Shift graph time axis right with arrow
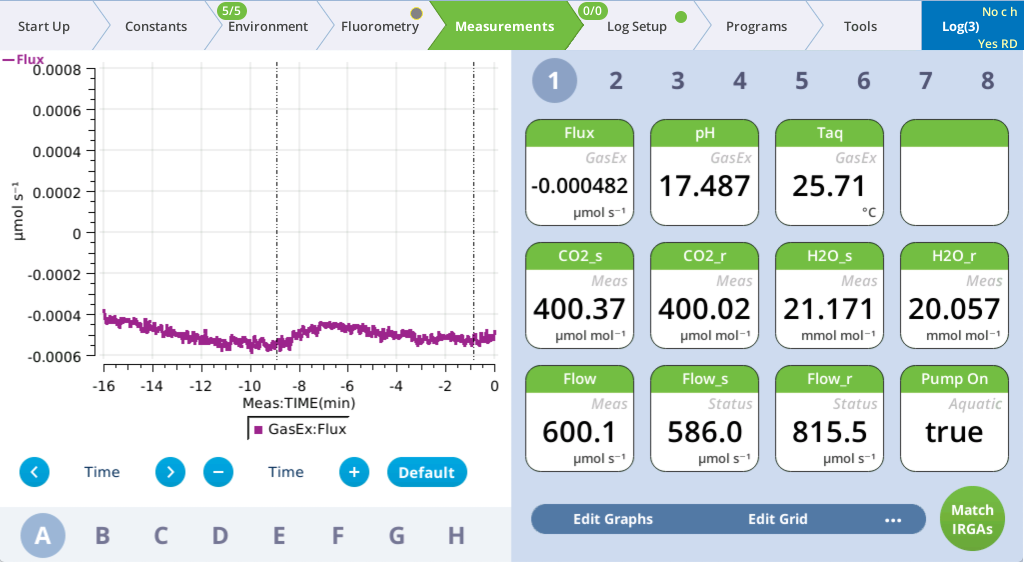The height and width of the screenshot is (562, 1024). [x=170, y=472]
